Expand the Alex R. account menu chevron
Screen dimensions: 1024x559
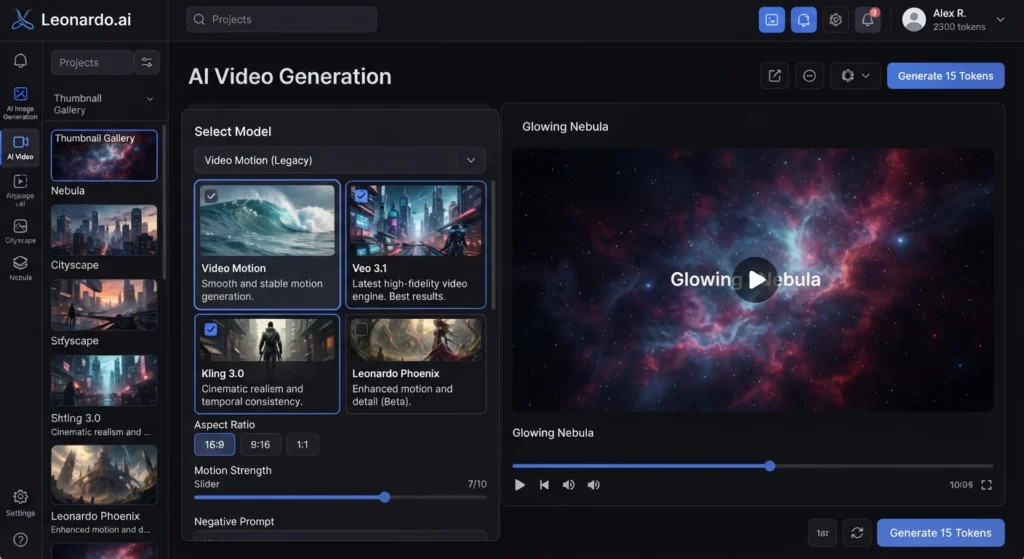[1000, 20]
